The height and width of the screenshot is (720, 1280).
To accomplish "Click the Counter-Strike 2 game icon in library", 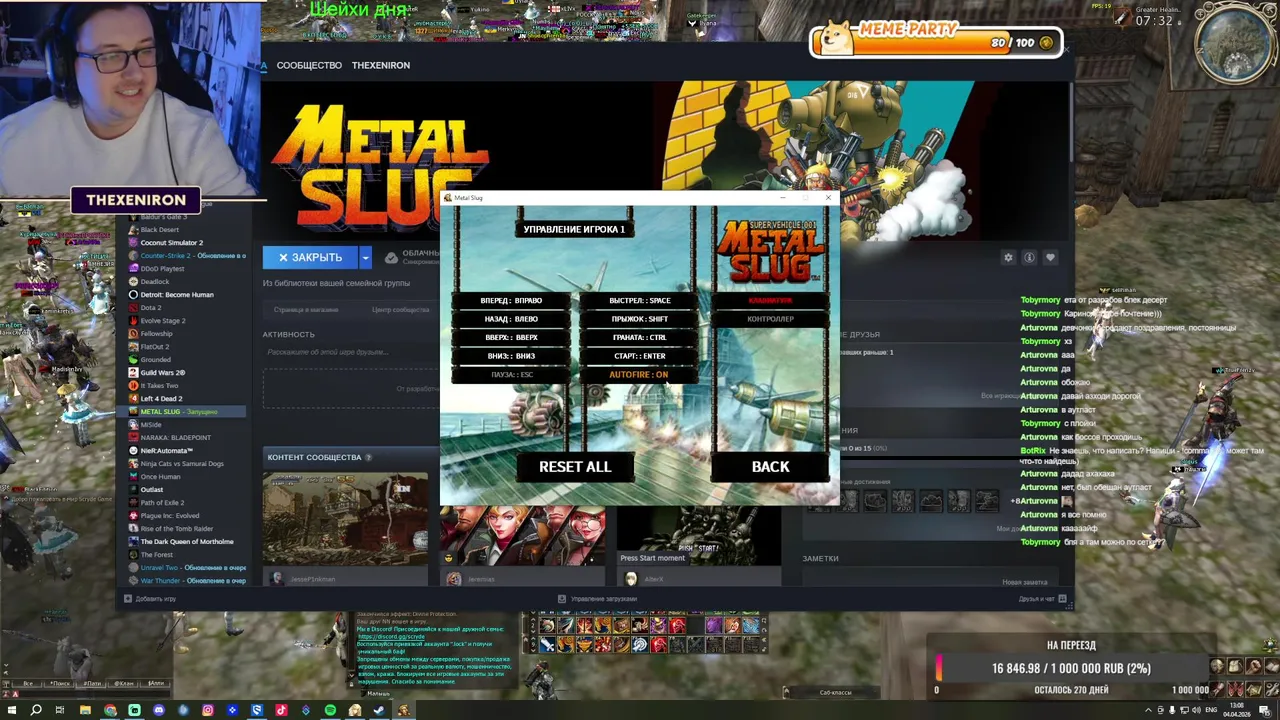I will coord(133,256).
